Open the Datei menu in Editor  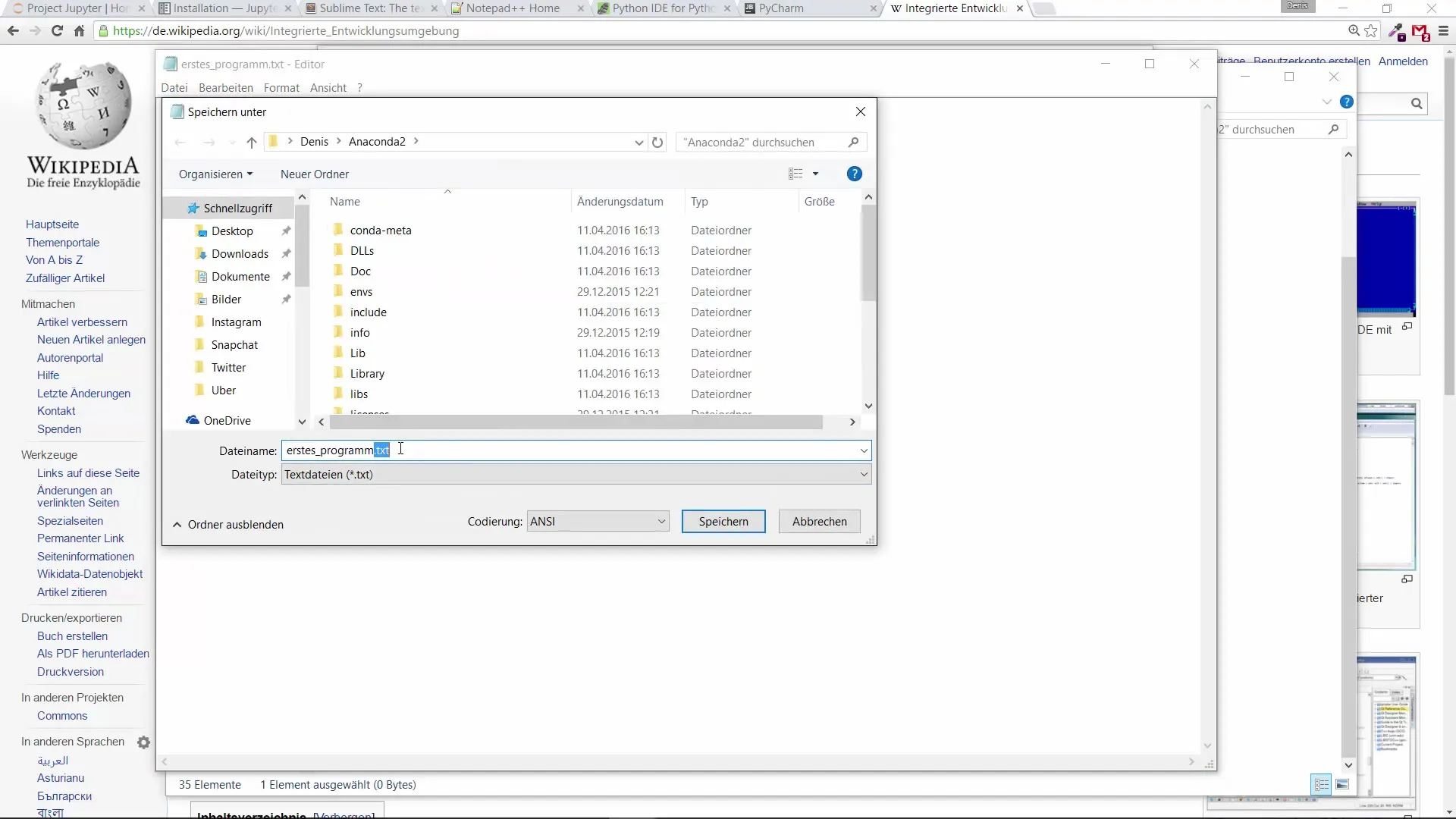tap(174, 88)
